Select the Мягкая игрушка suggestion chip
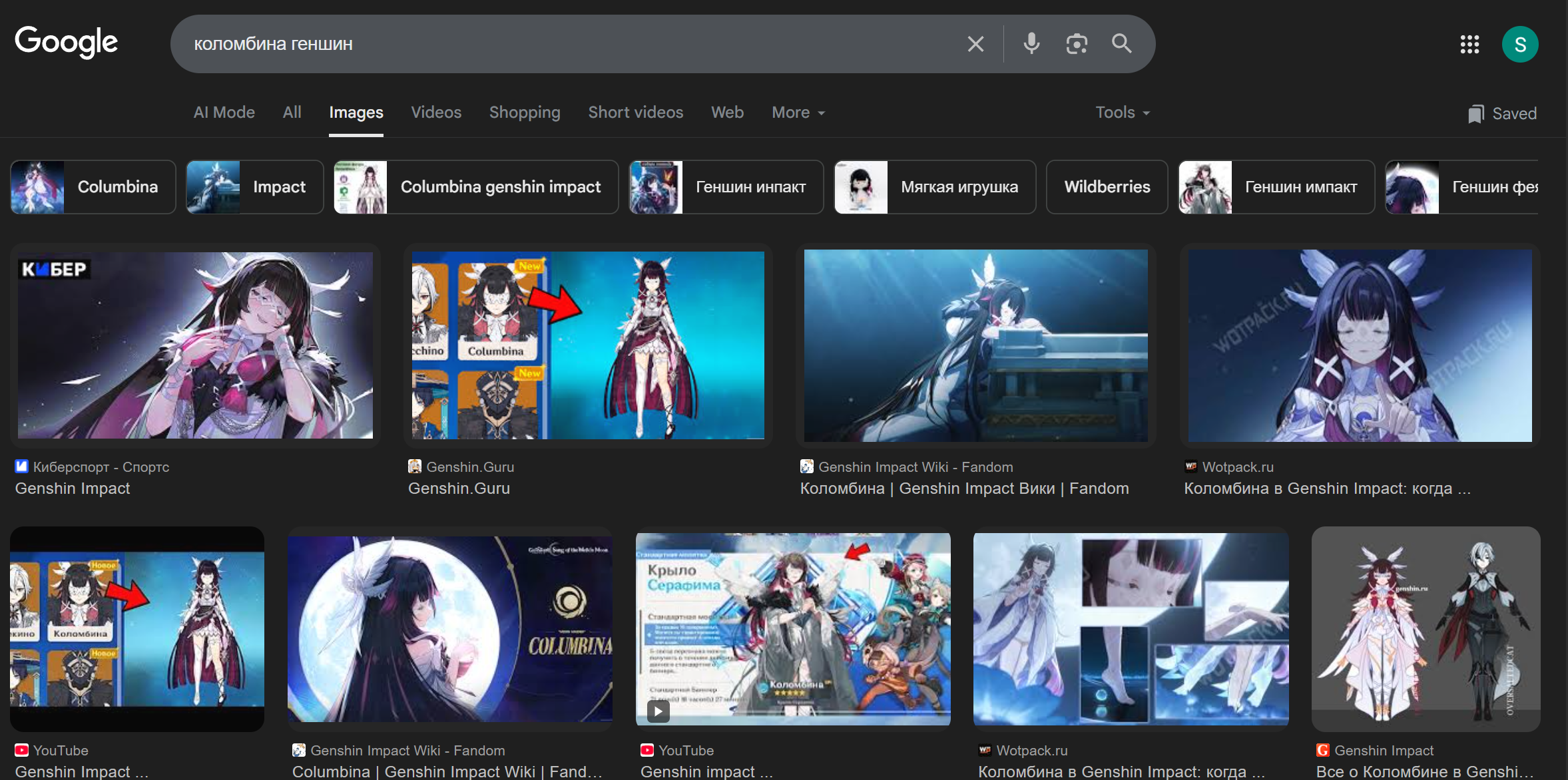Viewport: 1568px width, 780px height. pyautogui.click(x=935, y=187)
